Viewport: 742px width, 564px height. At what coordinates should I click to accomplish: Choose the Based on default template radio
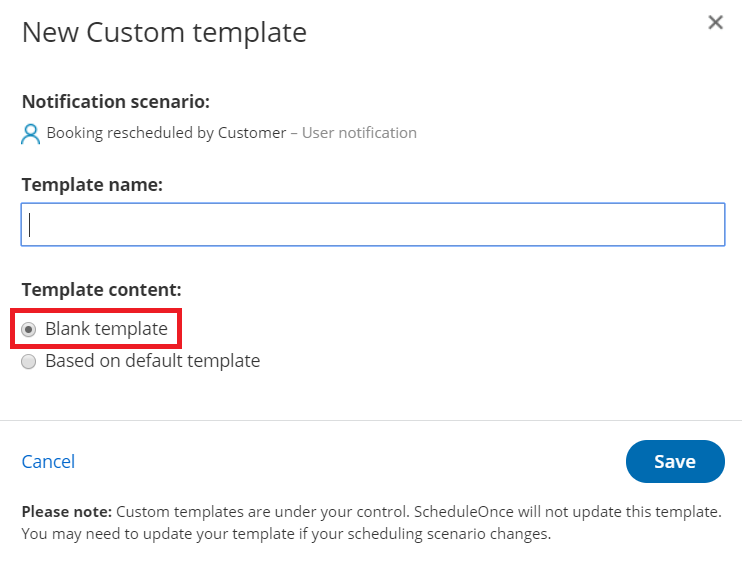point(29,361)
